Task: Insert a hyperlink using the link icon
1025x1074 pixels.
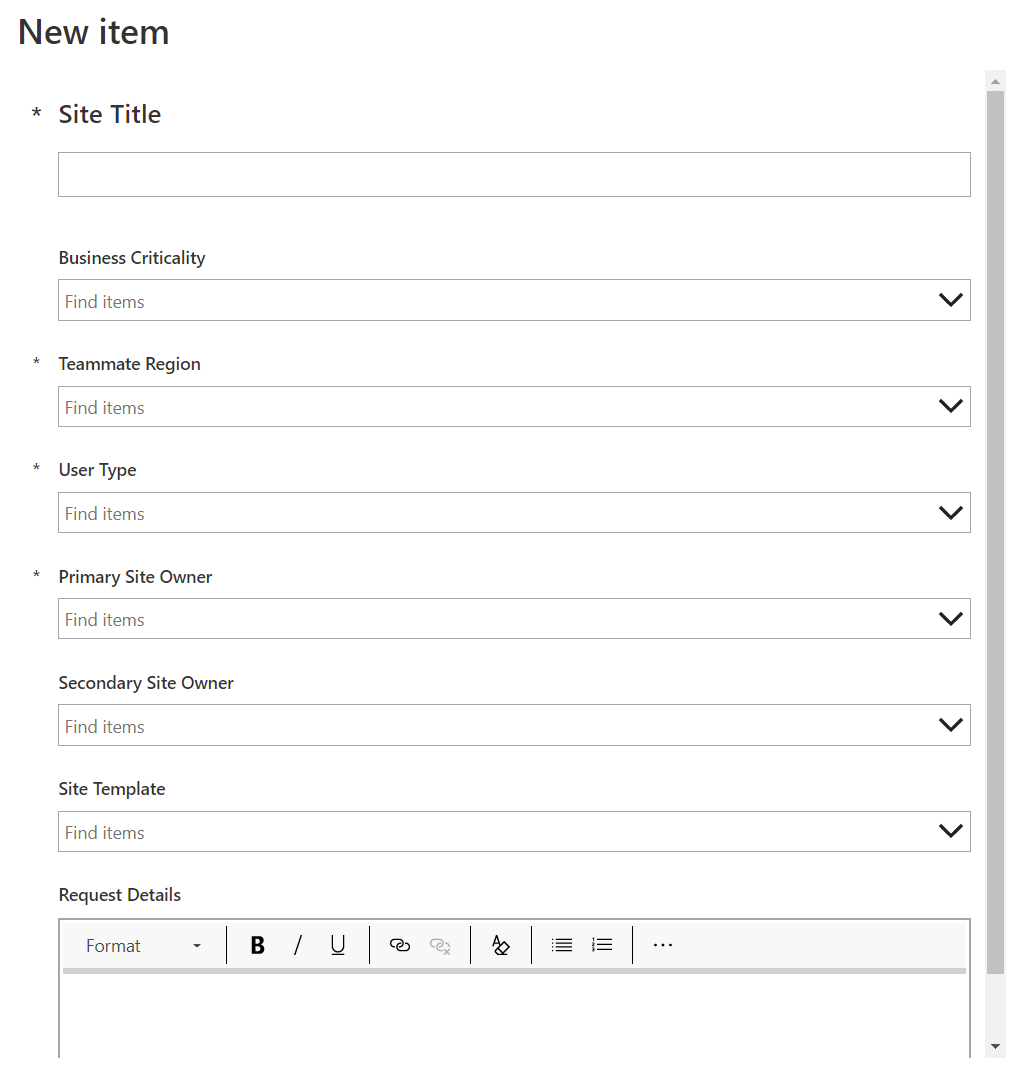Action: [399, 944]
